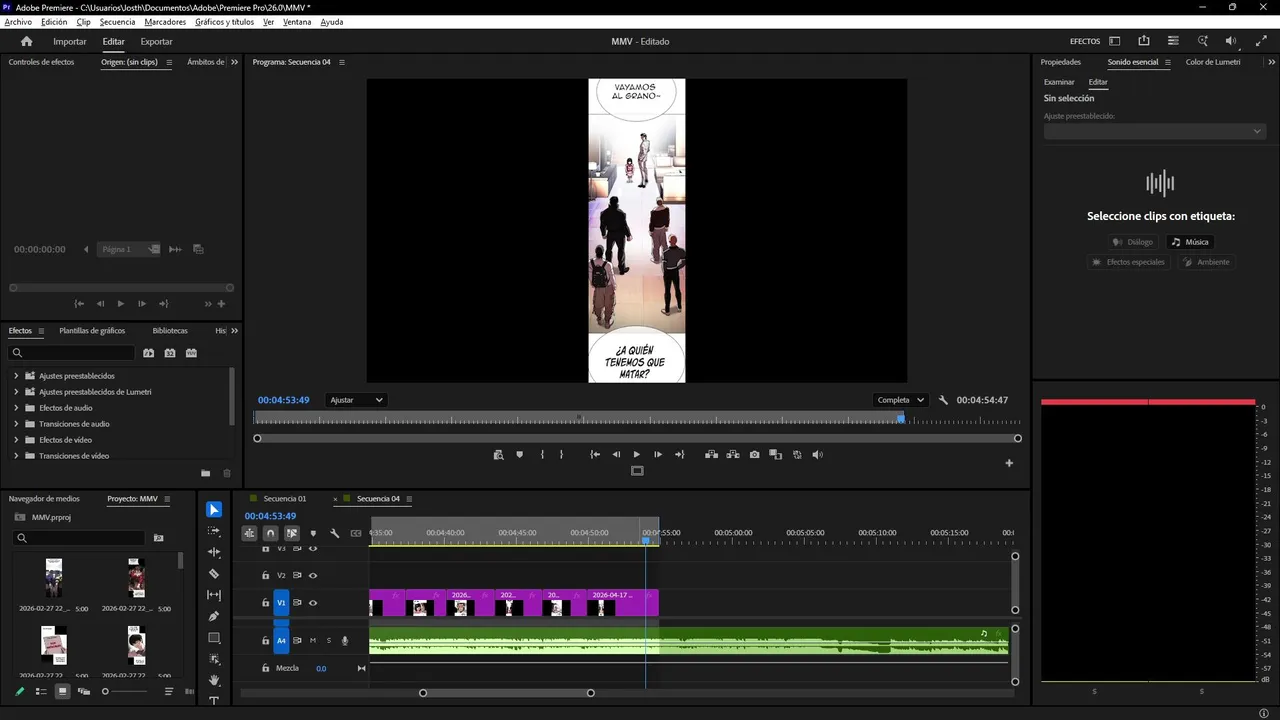The image size is (1280, 720).
Task: Select the Type text tool
Action: [x=214, y=701]
